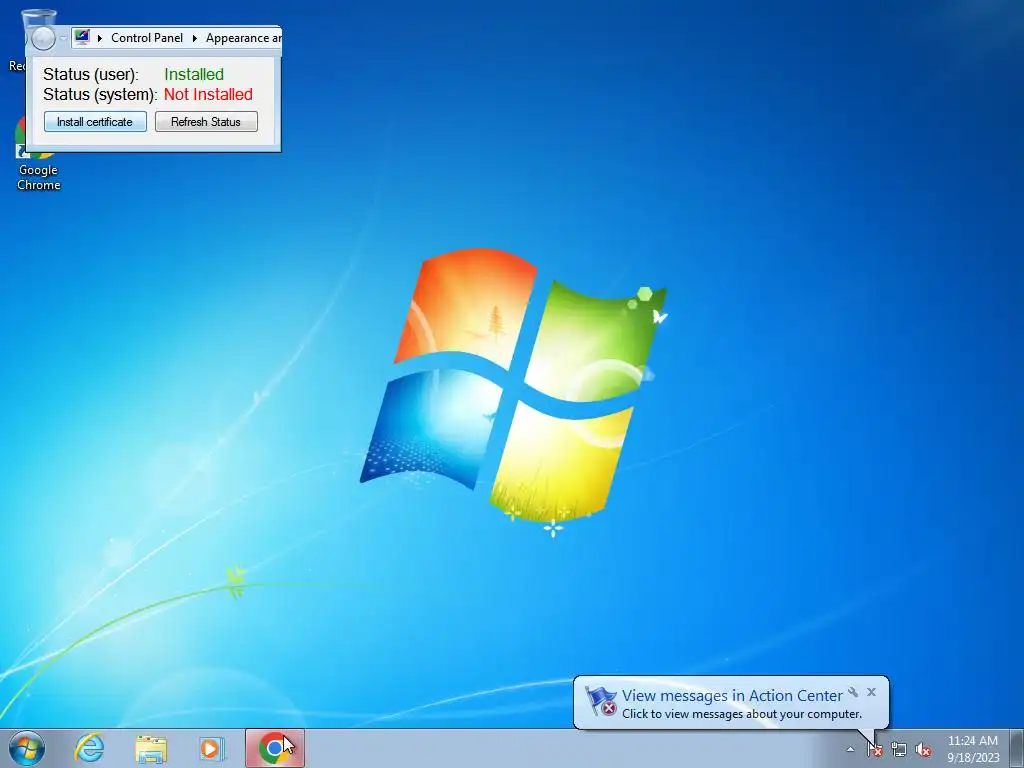1024x768 pixels.
Task: Expand arrow before Control Panel breadcrumb
Action: (100, 38)
